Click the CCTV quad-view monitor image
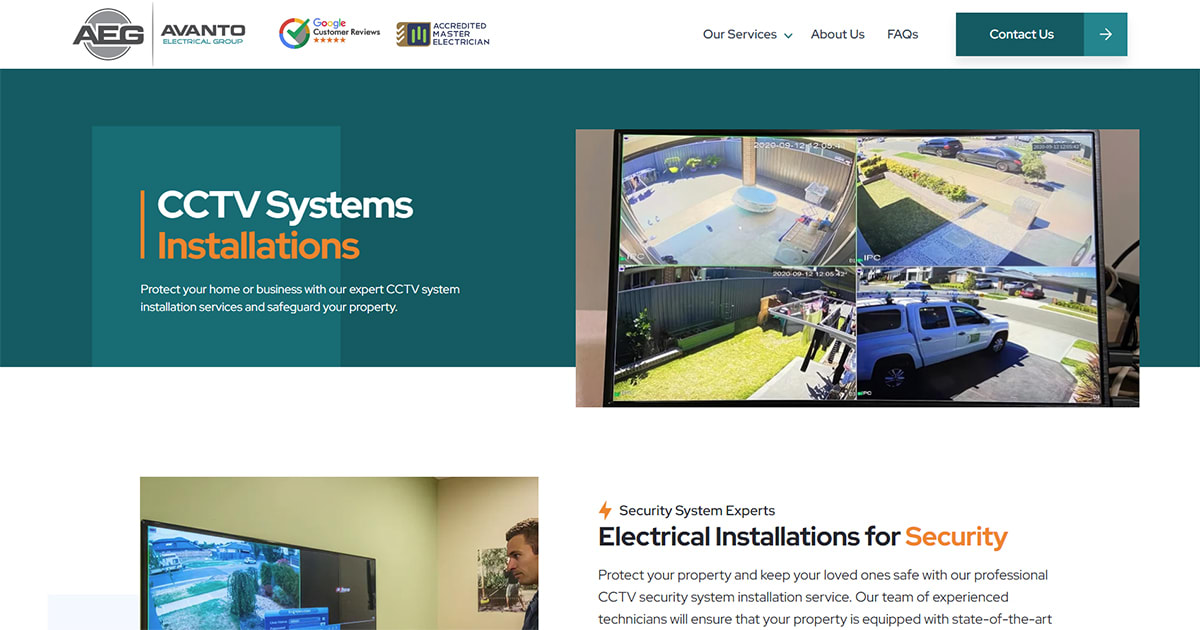Viewport: 1200px width, 630px height. pos(857,267)
